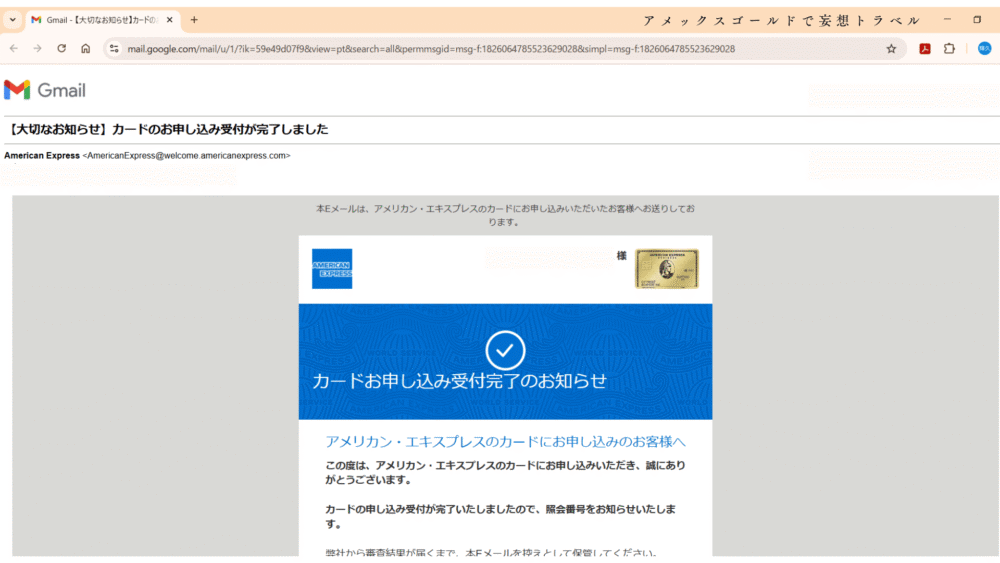1000x563 pixels.
Task: Bookmark this page with the star
Action: point(891,48)
